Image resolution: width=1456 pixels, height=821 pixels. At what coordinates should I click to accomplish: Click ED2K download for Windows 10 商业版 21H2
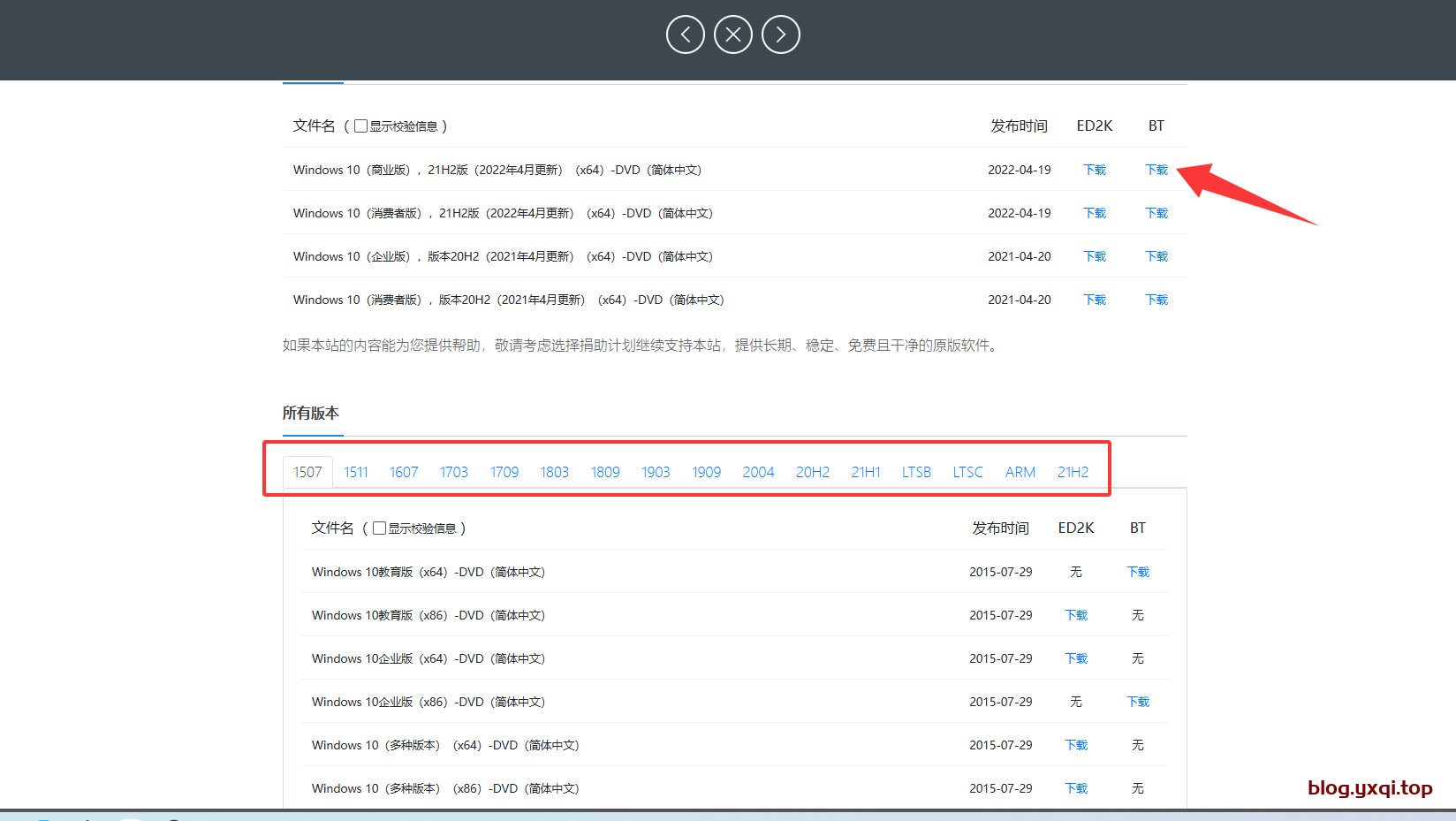coord(1094,170)
